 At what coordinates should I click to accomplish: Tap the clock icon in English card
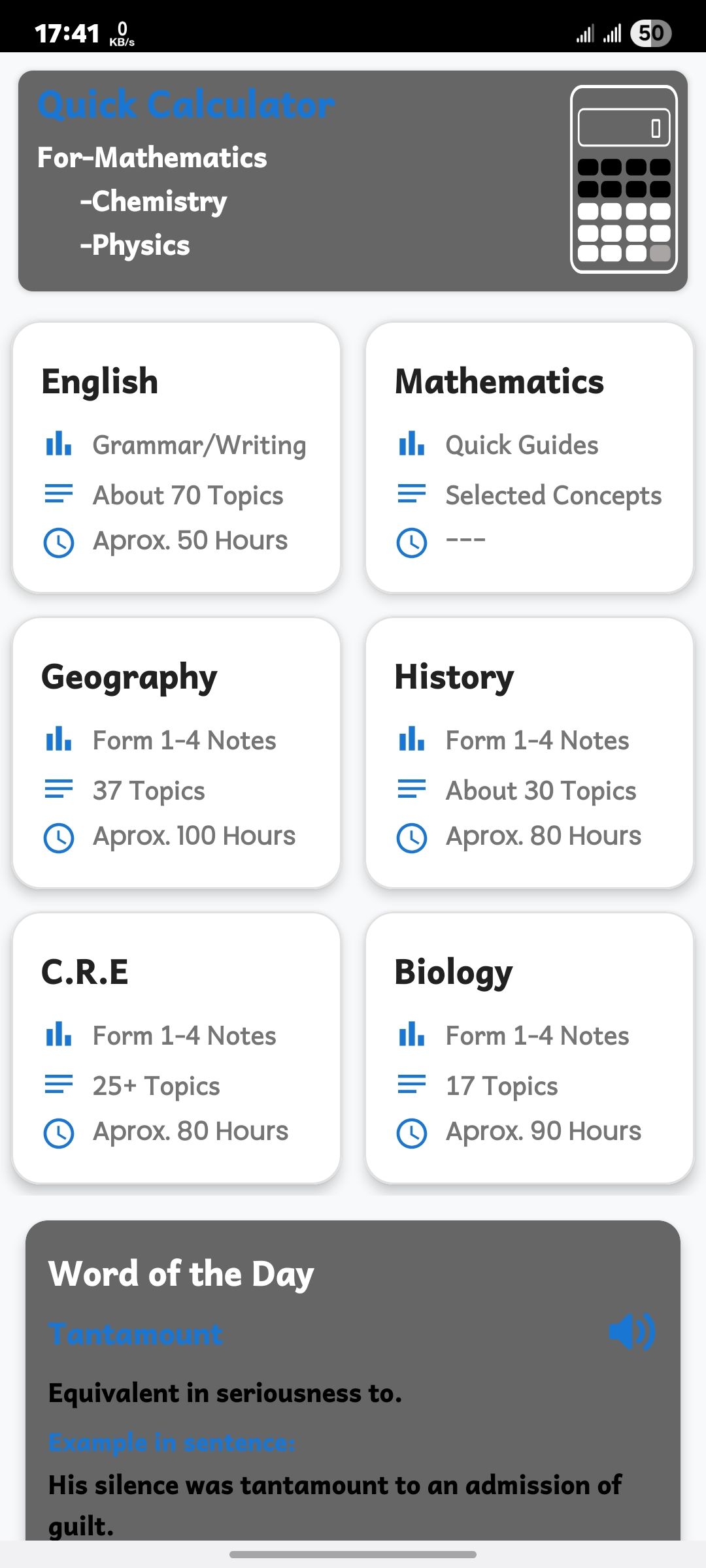[x=59, y=542]
